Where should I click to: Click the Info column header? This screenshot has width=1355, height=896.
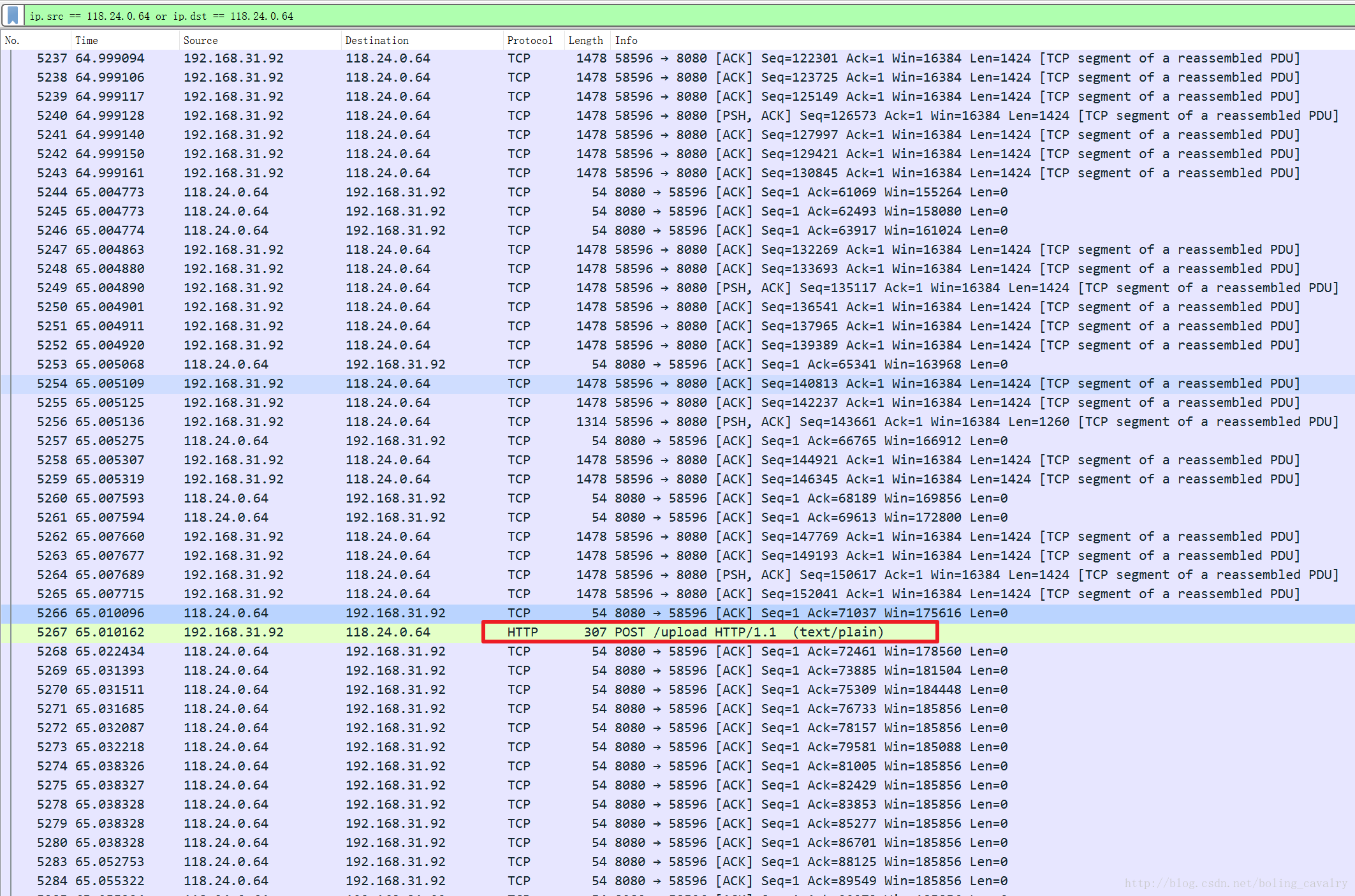pos(983,40)
